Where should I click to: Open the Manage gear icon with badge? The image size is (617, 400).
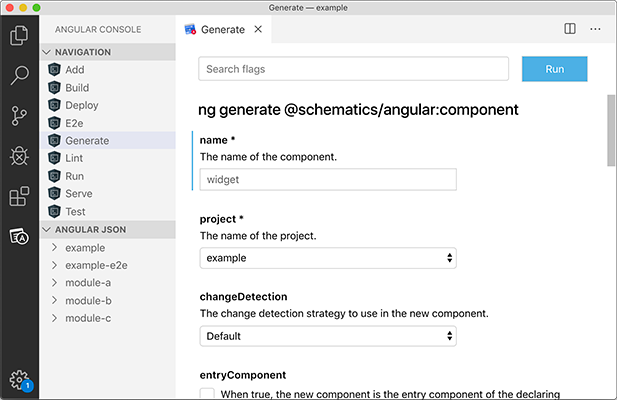[x=20, y=380]
